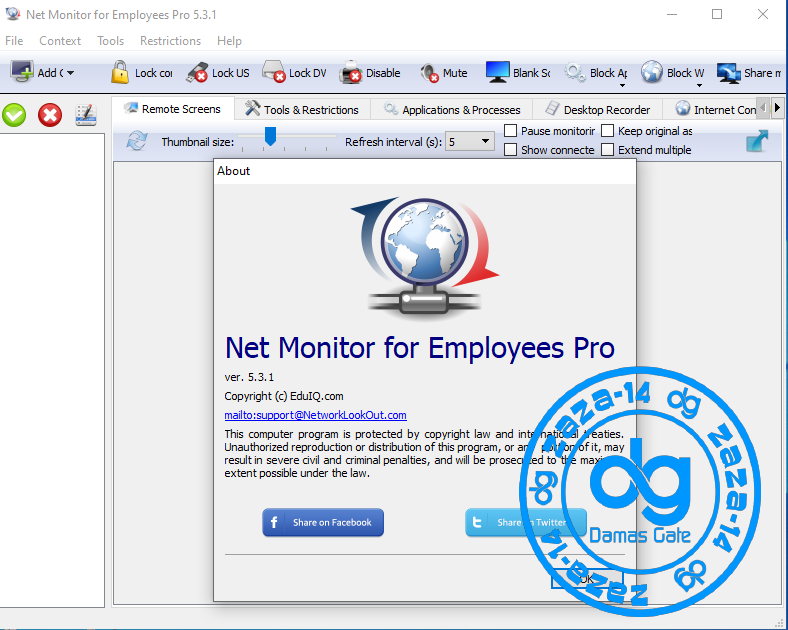Click the Thumbnail size slider handle

[270, 136]
